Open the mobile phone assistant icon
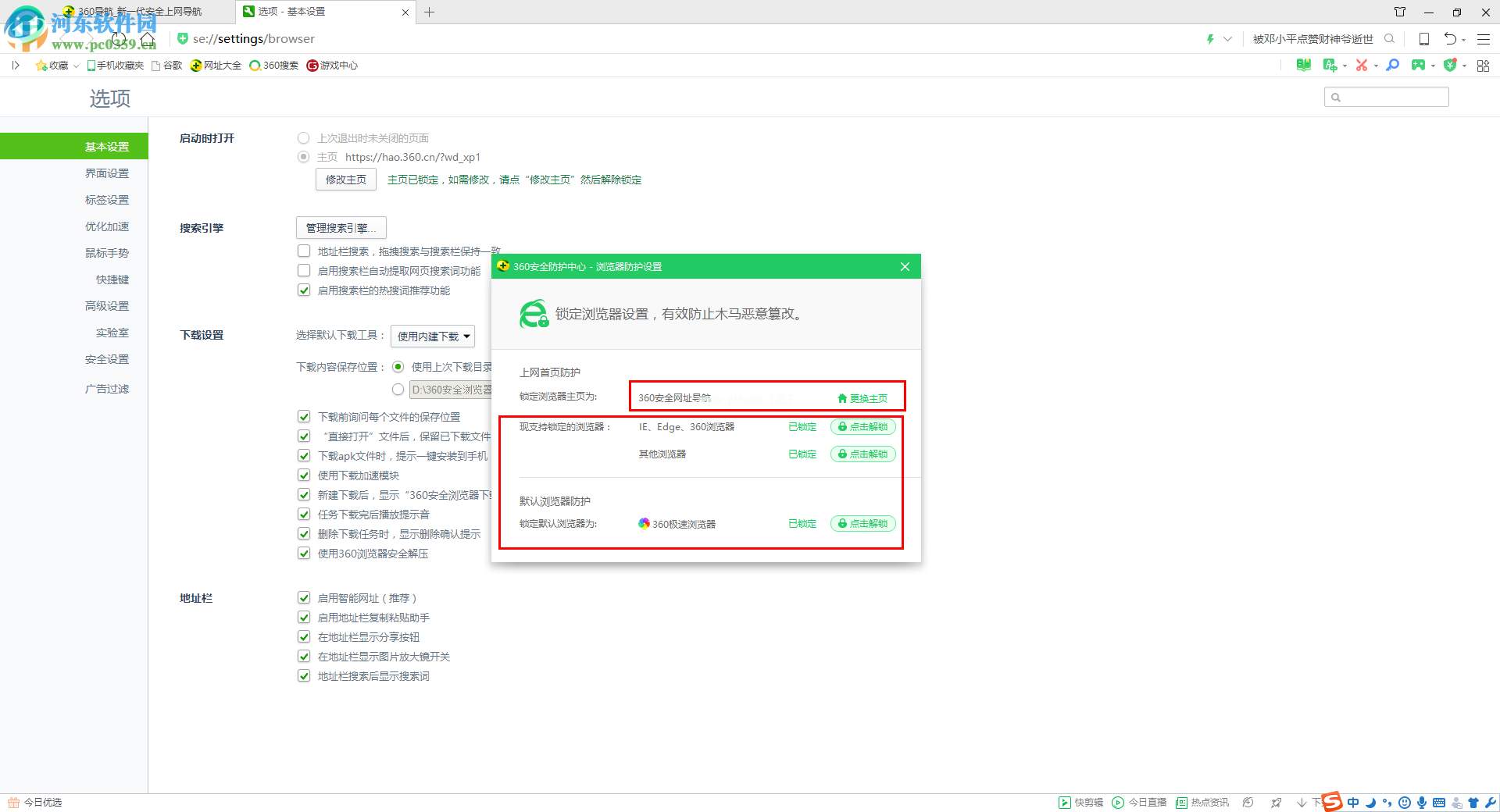 1423,38
